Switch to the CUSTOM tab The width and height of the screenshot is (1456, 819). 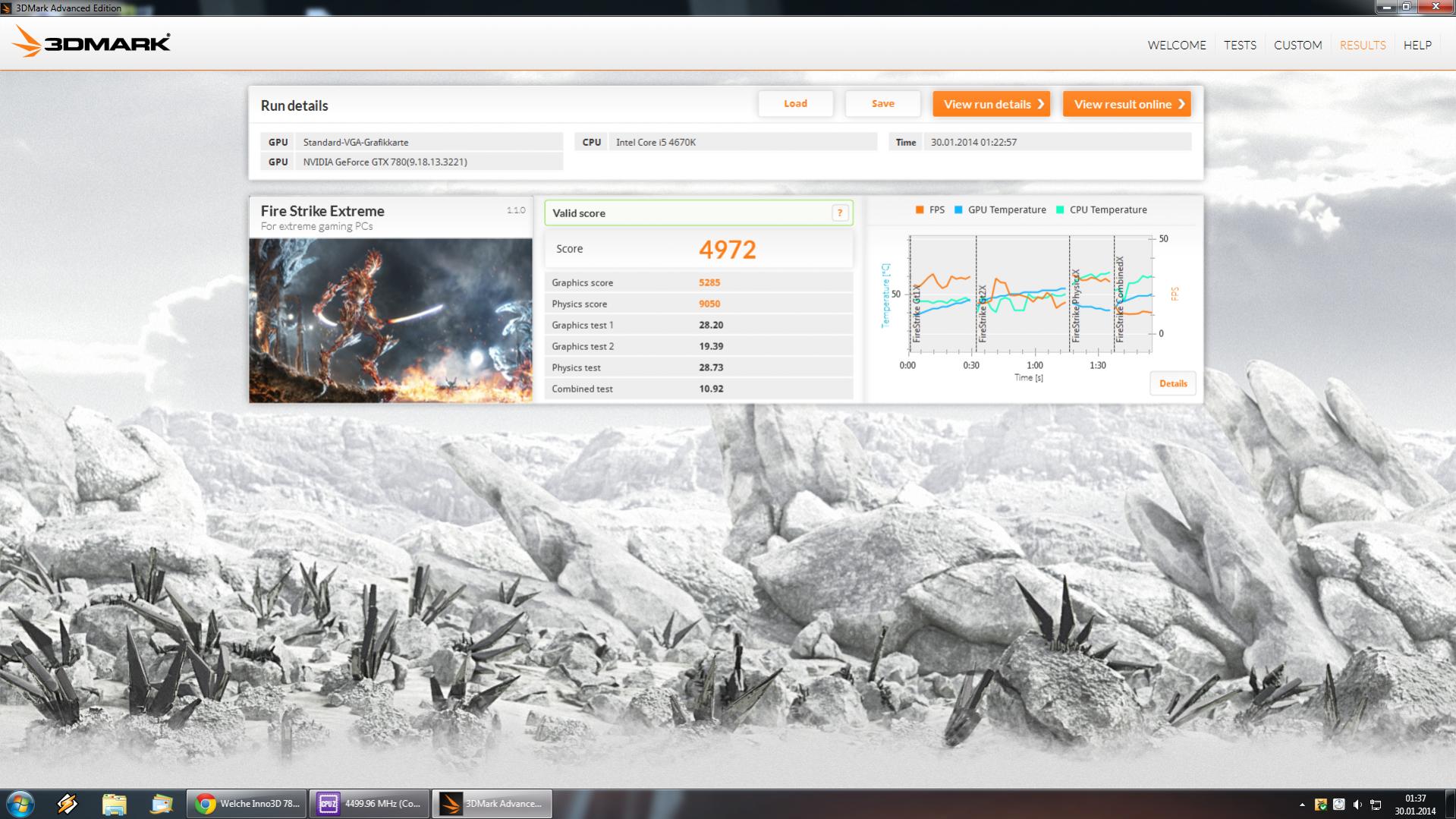point(1297,45)
